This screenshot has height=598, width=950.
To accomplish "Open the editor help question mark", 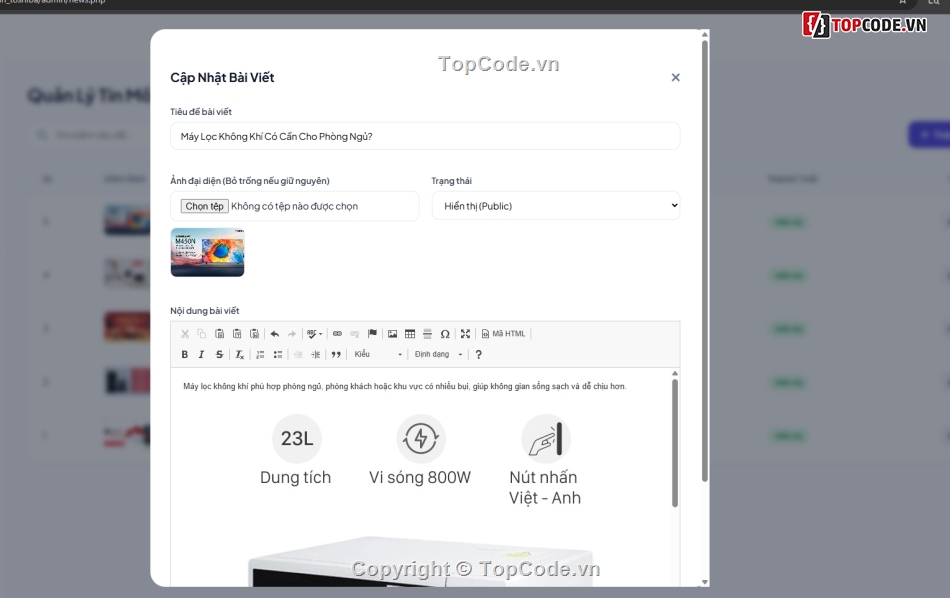I will pyautogui.click(x=479, y=354).
